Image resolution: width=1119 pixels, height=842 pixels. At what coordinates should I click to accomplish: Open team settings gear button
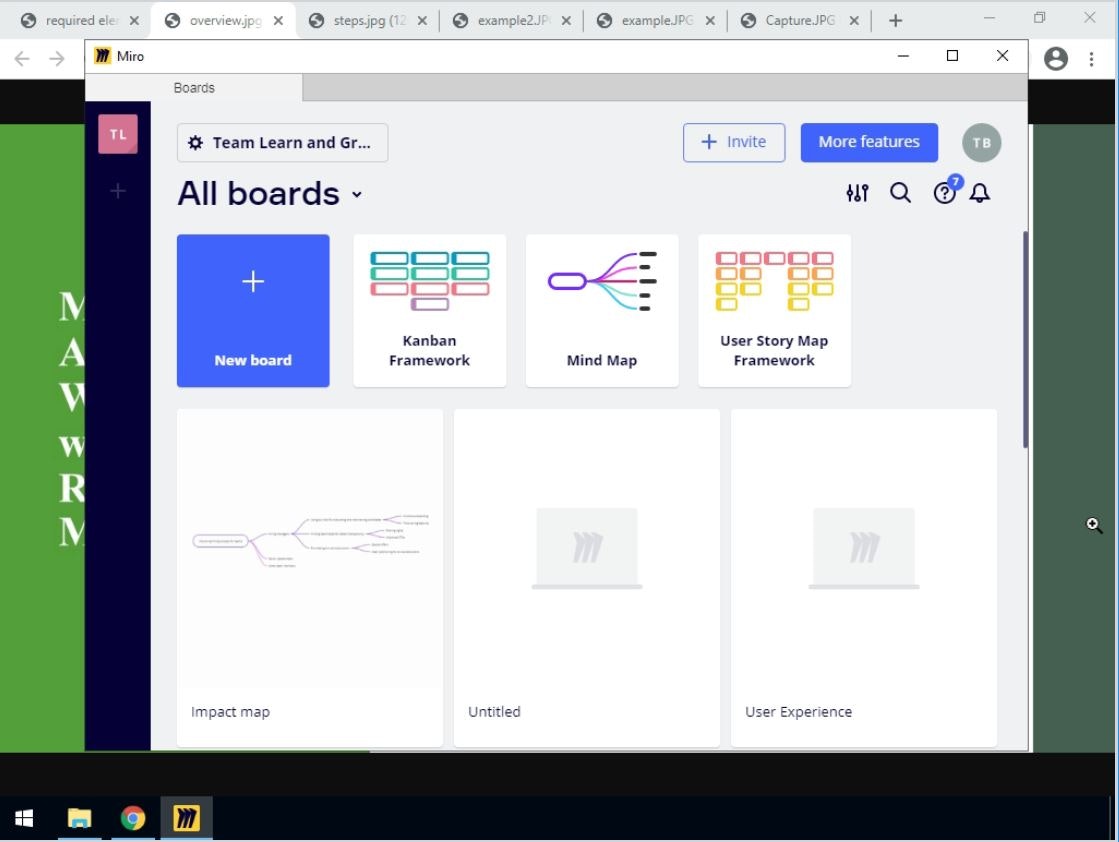283,143
